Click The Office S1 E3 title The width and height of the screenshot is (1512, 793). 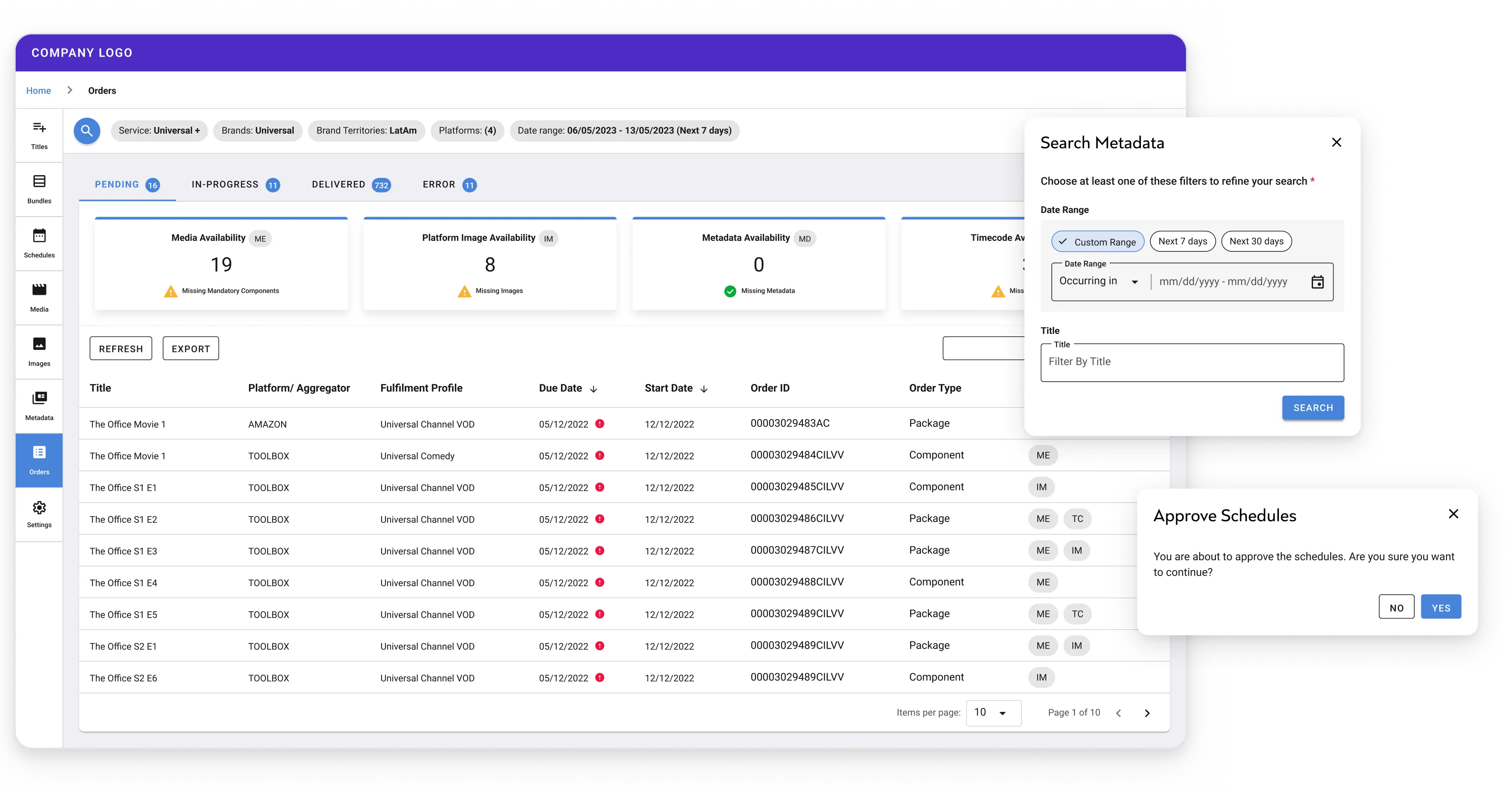(123, 551)
